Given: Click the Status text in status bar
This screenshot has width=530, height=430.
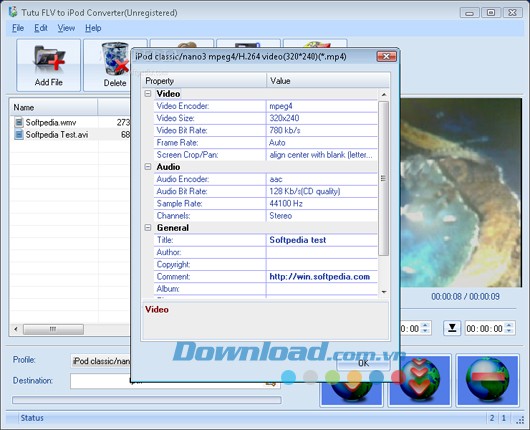Looking at the screenshot, I should (x=32, y=418).
